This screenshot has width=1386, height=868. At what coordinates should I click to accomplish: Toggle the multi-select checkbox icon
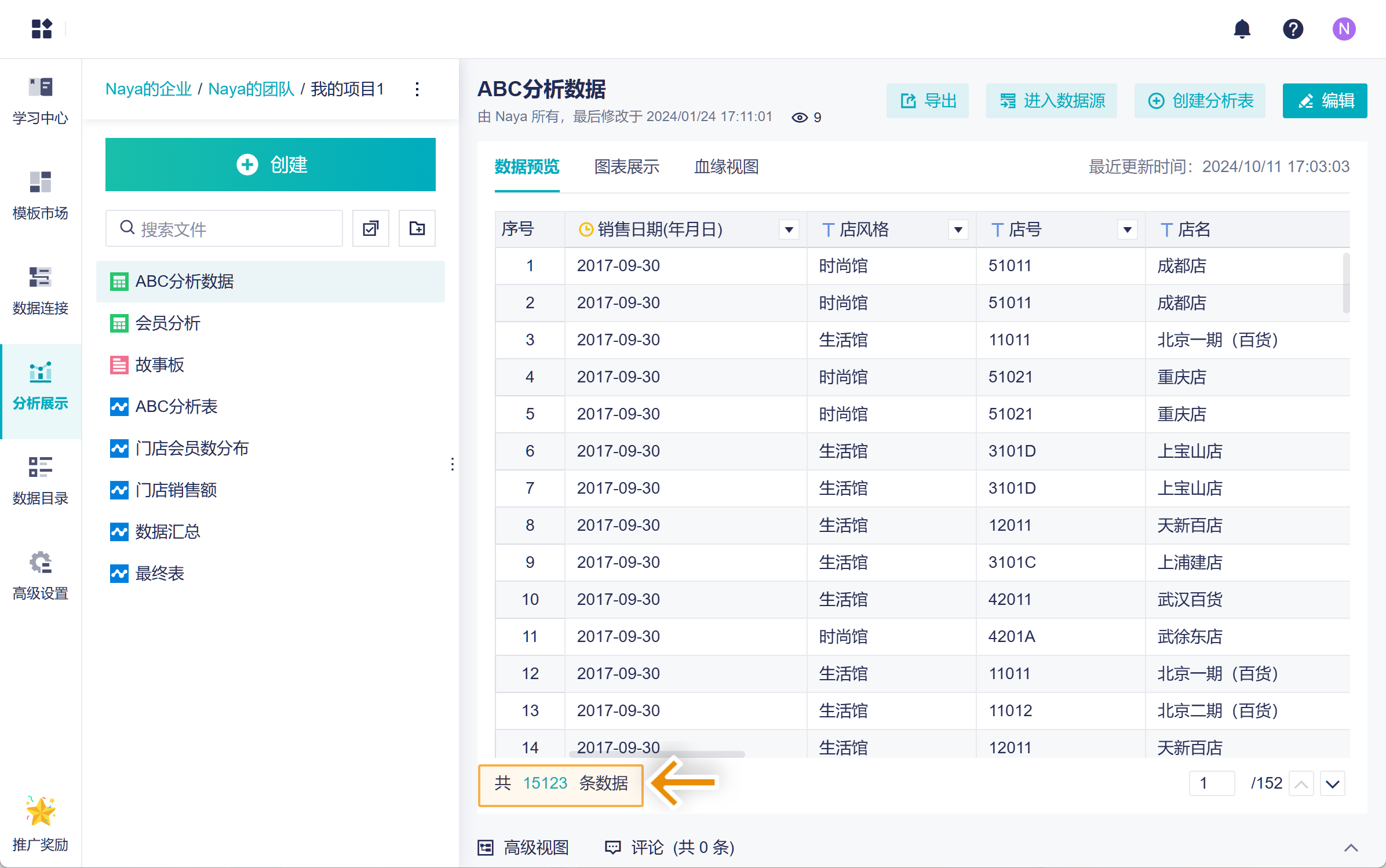(371, 228)
